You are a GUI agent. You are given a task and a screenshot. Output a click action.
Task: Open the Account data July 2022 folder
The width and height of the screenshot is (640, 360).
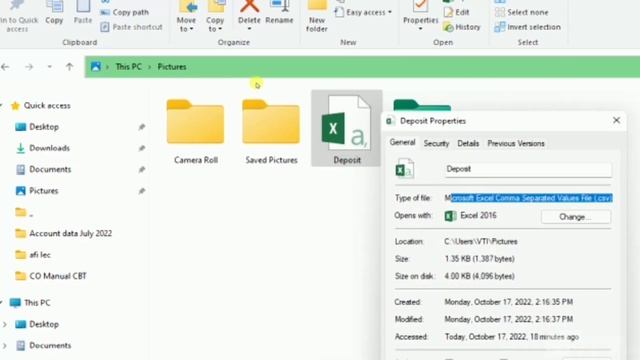[x=70, y=233]
